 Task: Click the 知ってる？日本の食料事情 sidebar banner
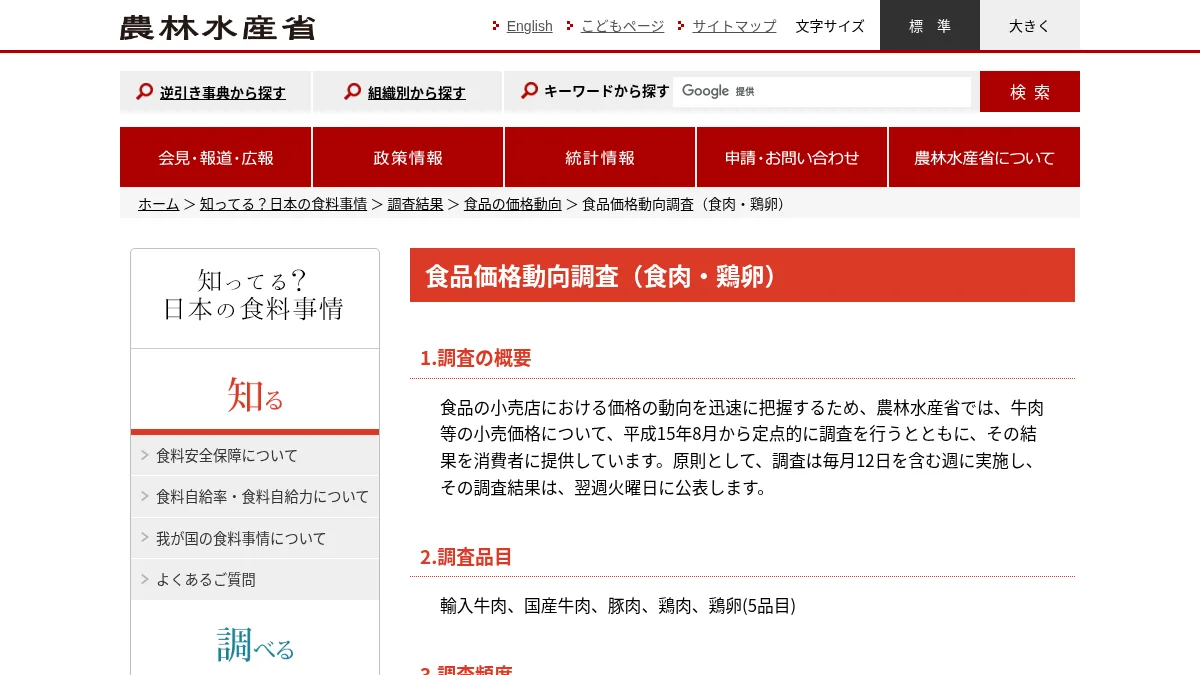pyautogui.click(x=255, y=298)
